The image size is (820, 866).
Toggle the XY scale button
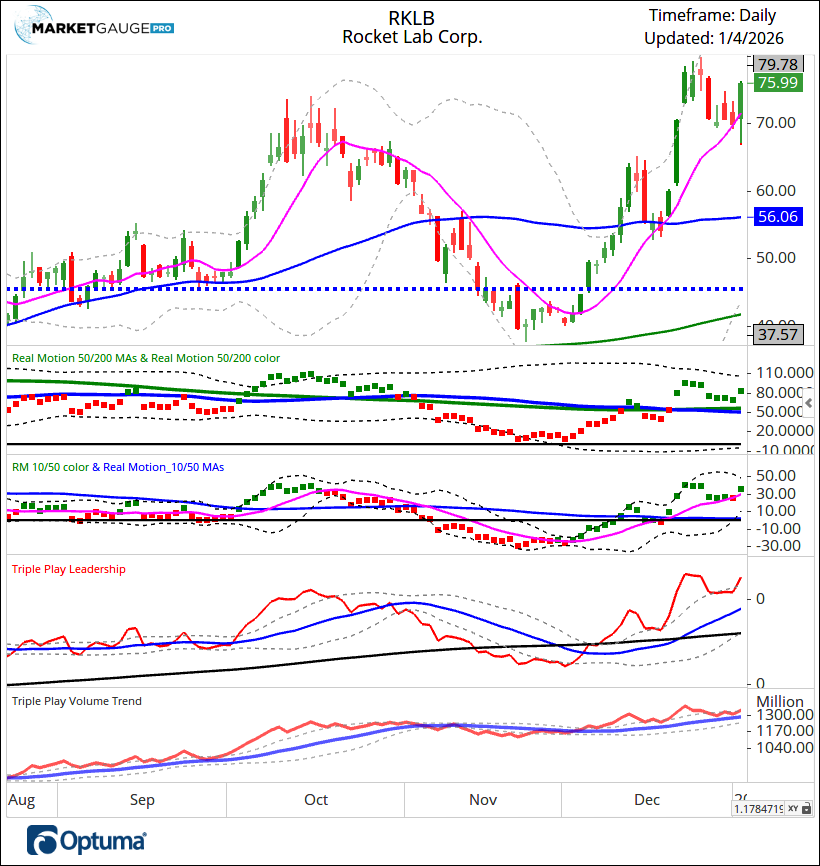(x=793, y=808)
